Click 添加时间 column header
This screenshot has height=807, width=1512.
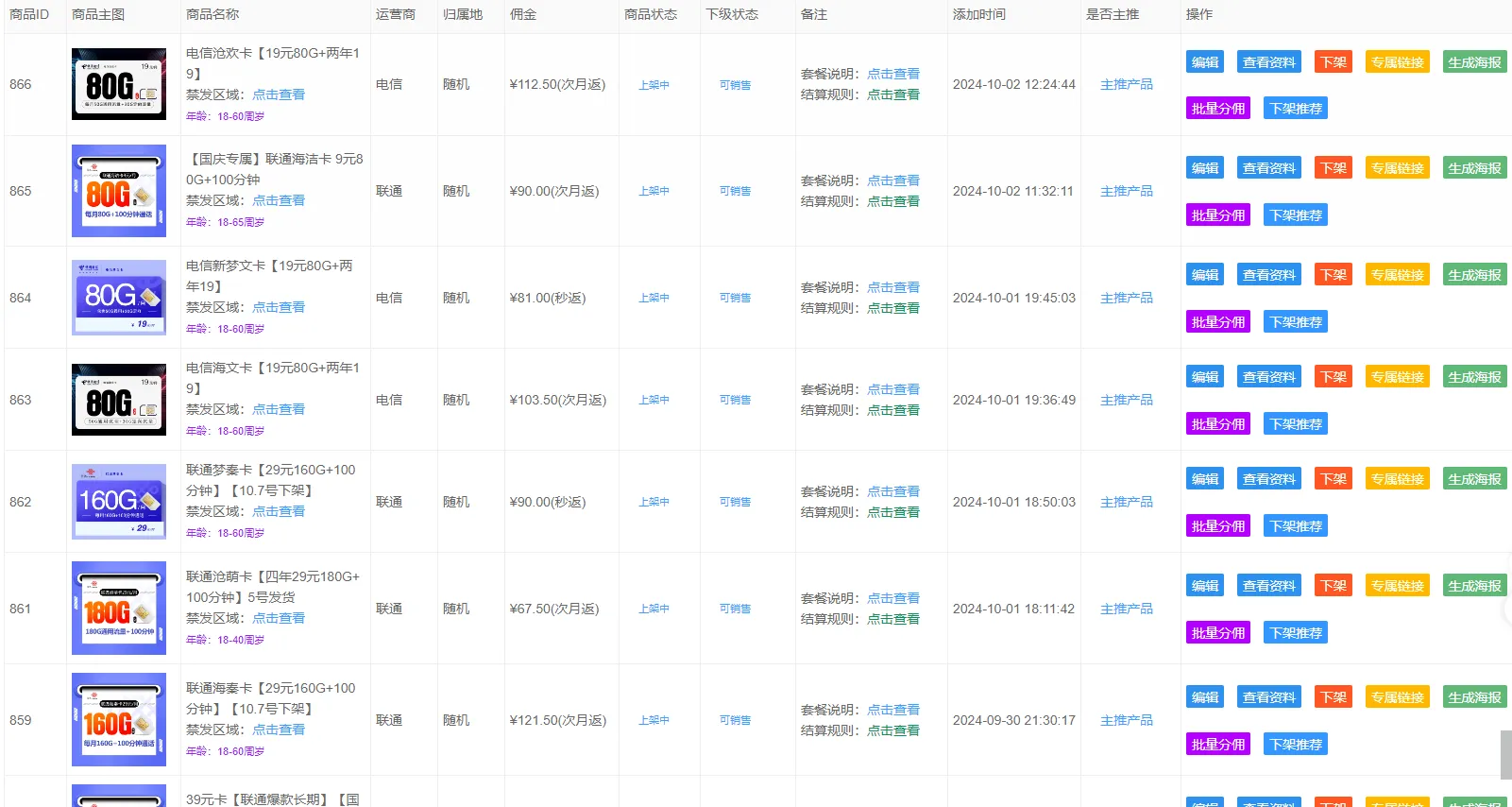(x=979, y=14)
